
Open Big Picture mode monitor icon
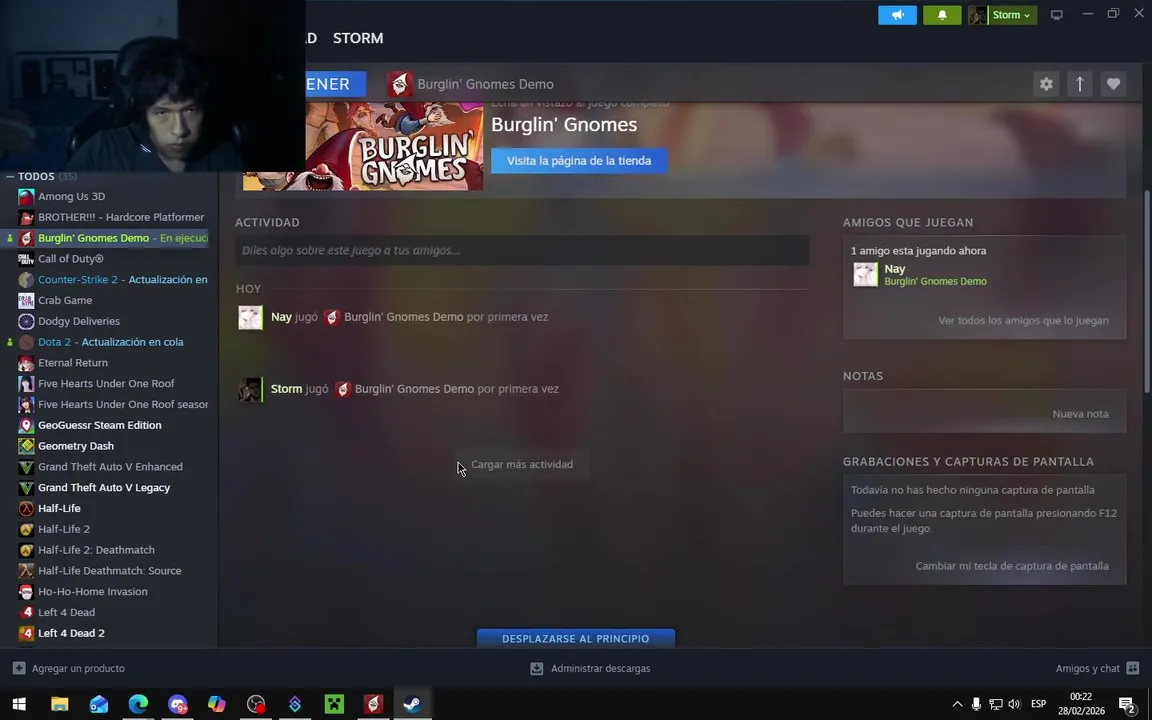(x=1056, y=15)
